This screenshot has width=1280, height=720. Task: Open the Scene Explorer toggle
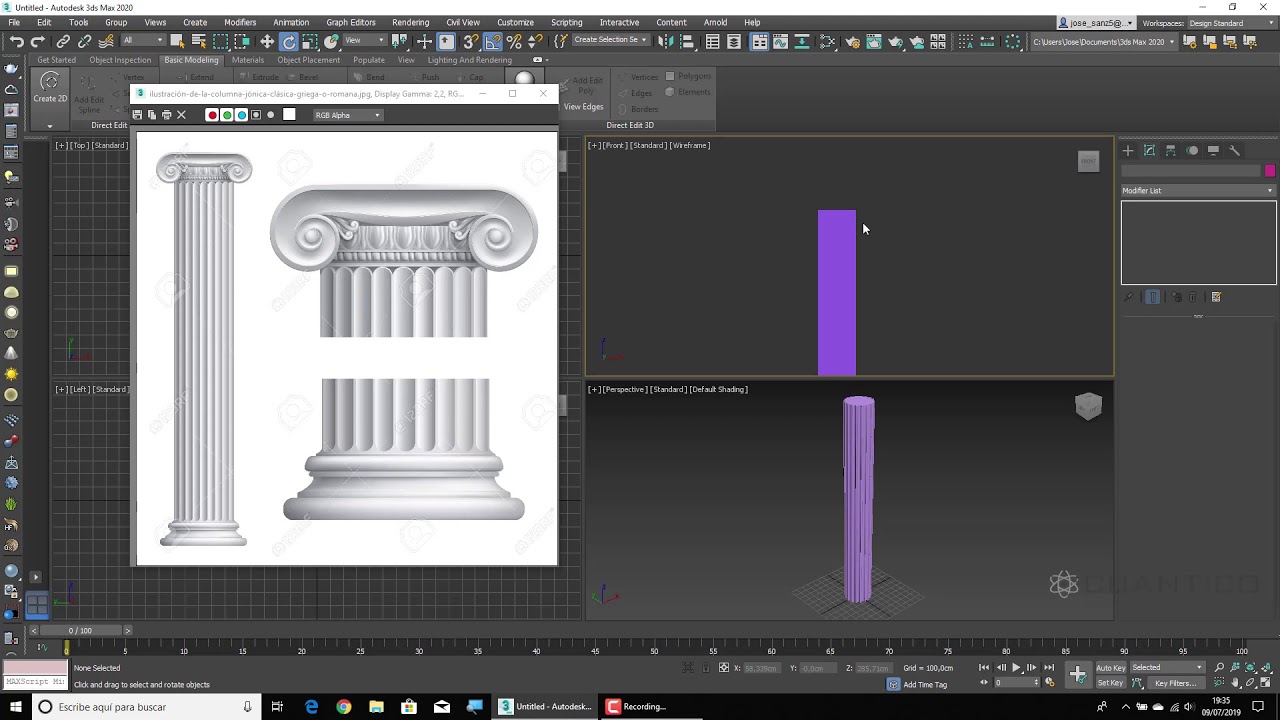pos(713,41)
